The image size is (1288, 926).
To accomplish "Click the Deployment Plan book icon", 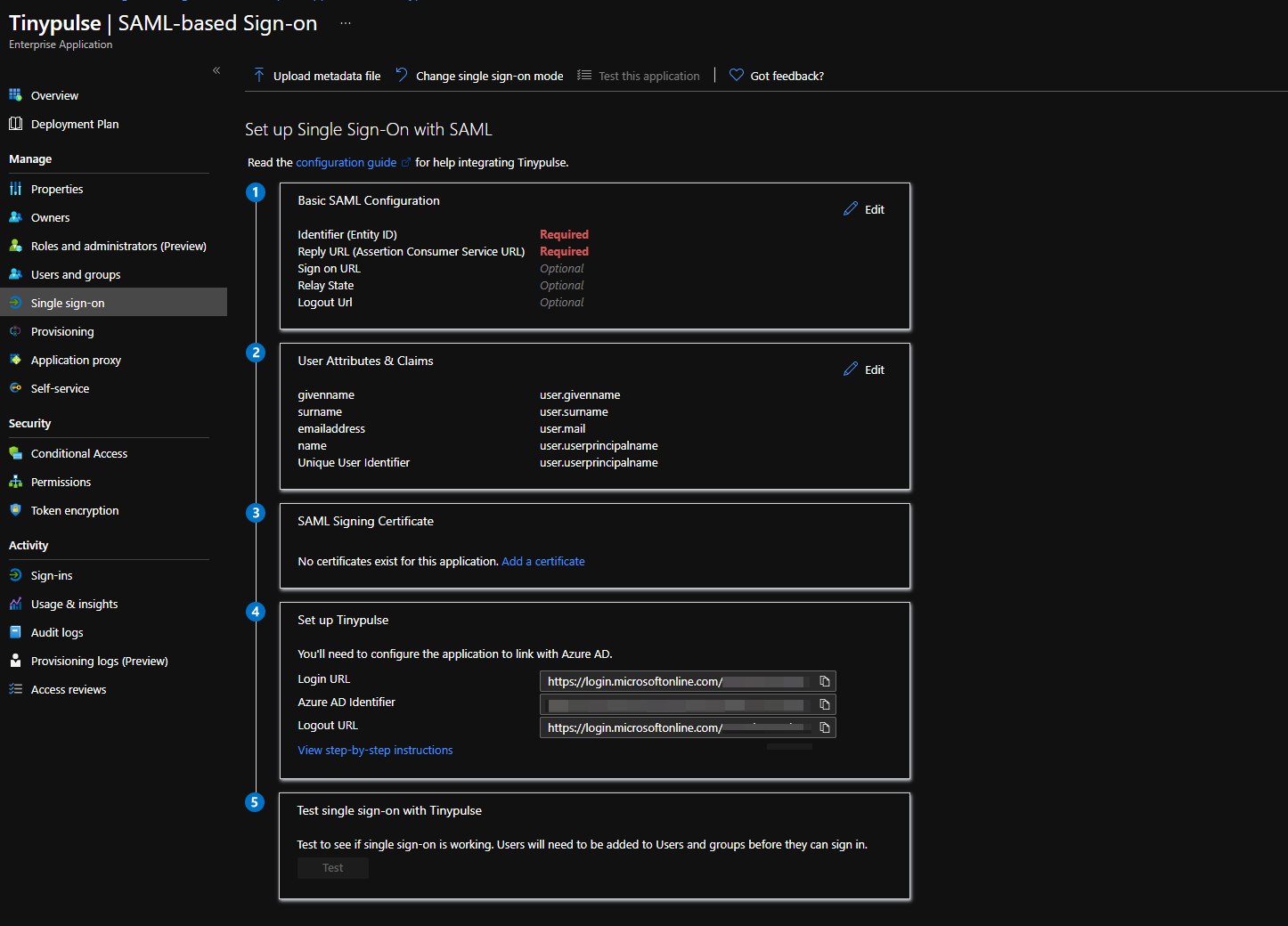I will click(x=15, y=123).
